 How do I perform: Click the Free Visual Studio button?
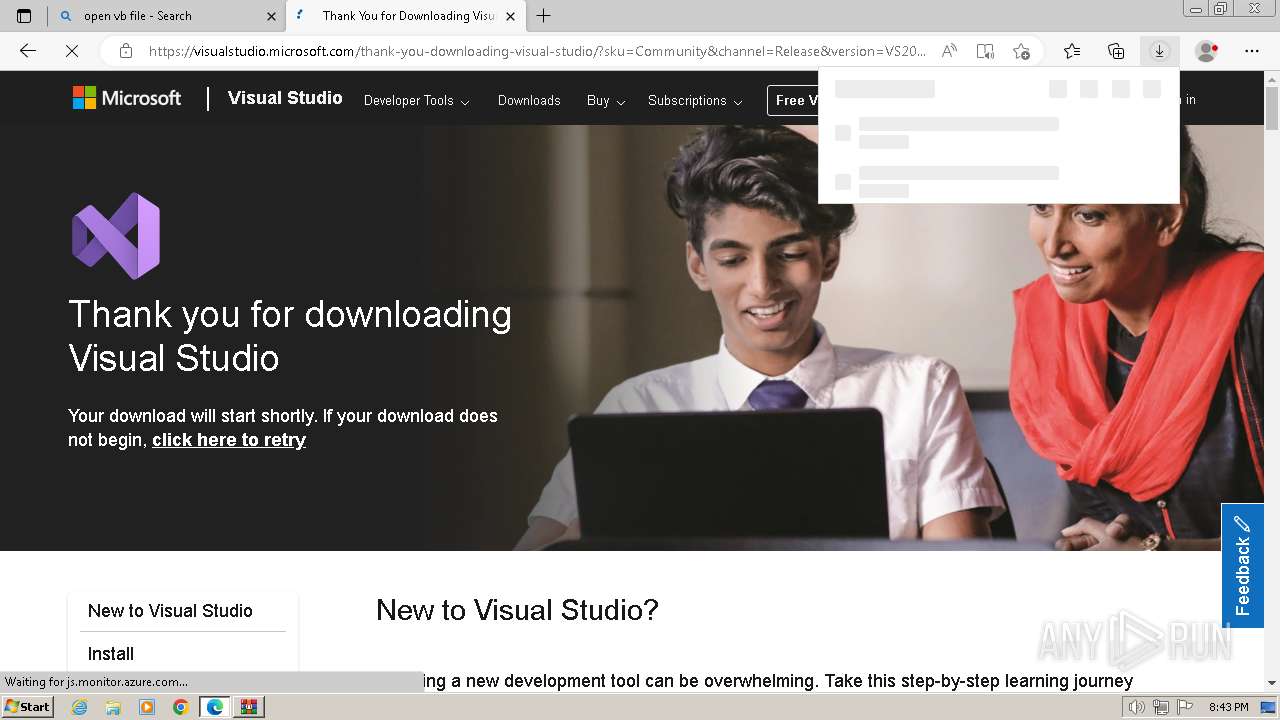click(x=793, y=100)
